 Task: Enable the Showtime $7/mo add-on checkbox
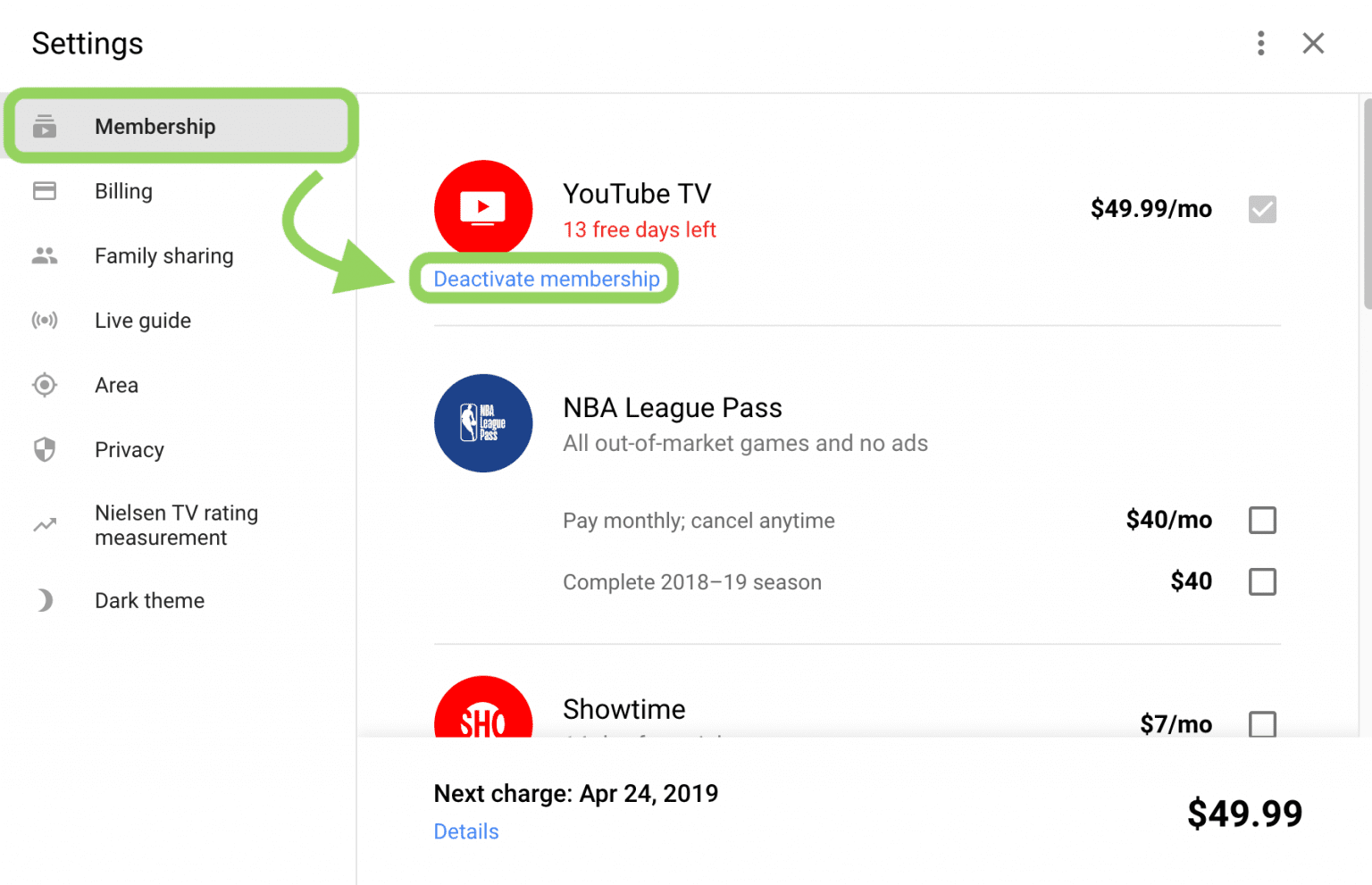1262,724
